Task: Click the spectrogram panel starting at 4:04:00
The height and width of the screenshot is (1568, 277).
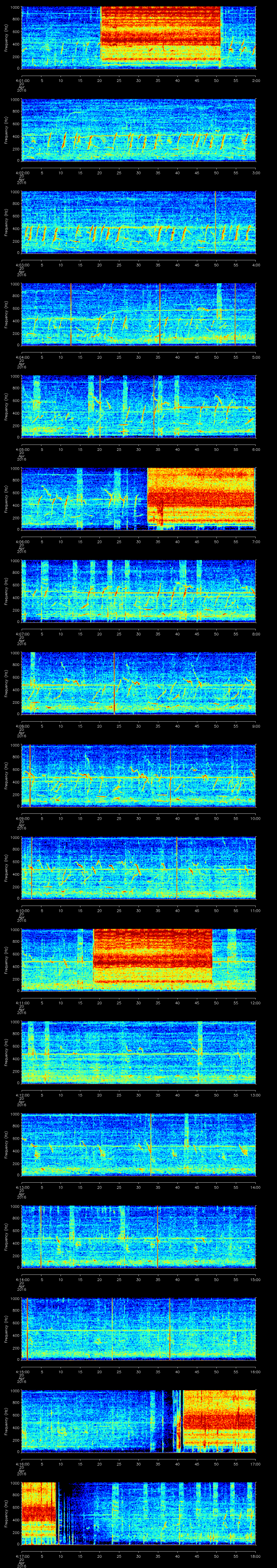Action: click(139, 314)
